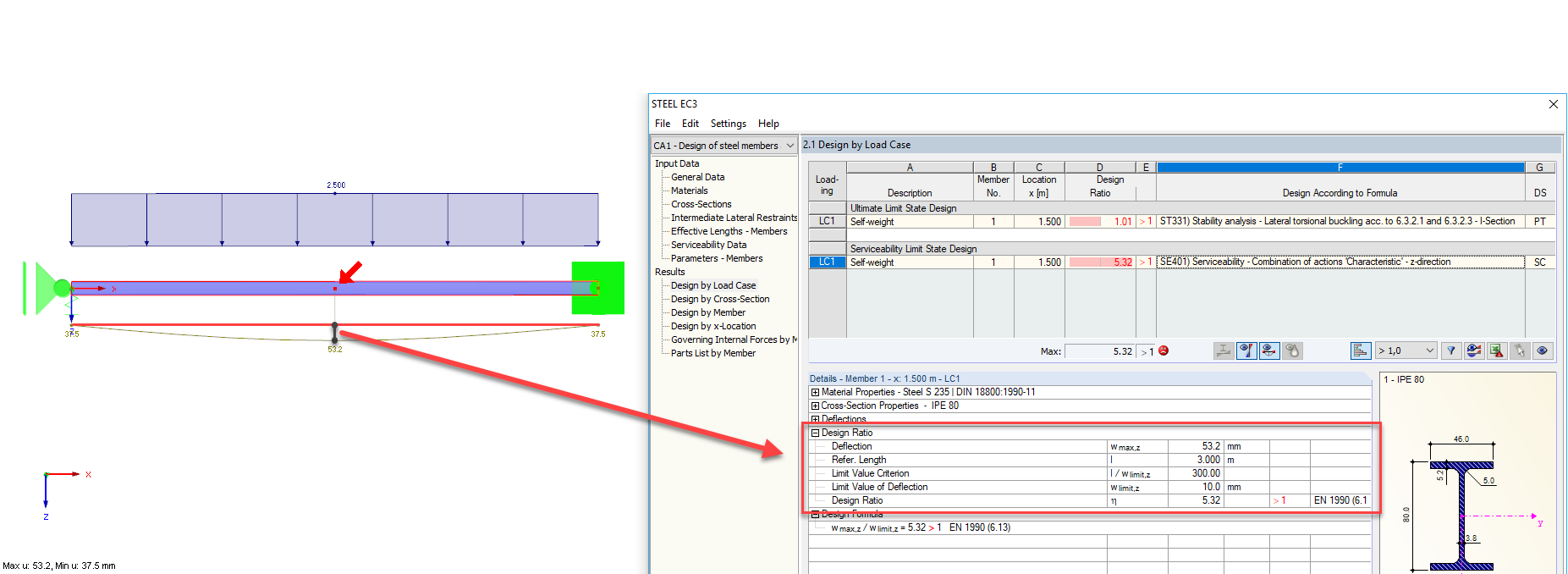Image resolution: width=1568 pixels, height=574 pixels.
Task: Click the design ratio 1.01 cell
Action: click(1100, 221)
